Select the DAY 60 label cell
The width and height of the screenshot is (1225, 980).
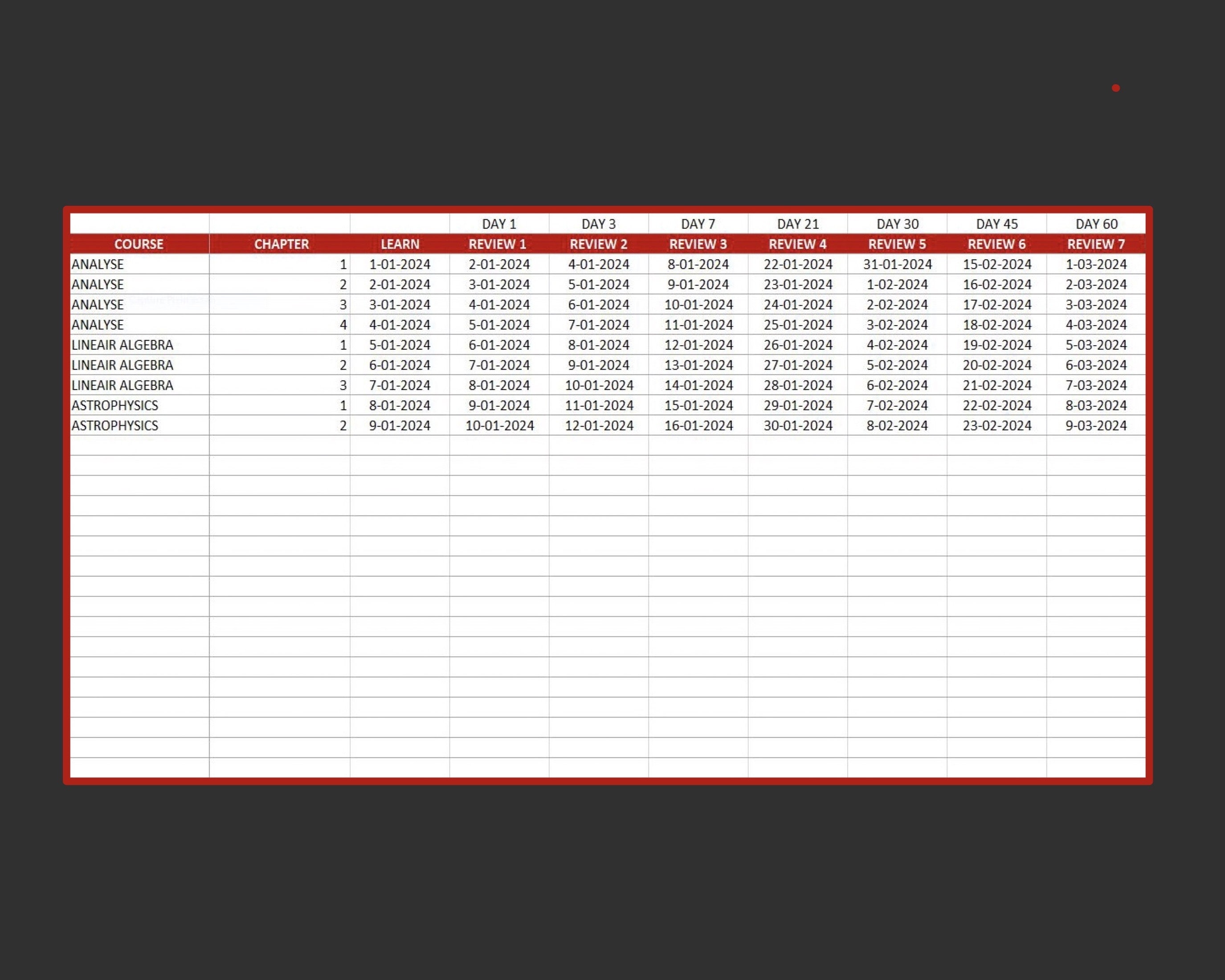pyautogui.click(x=1095, y=223)
